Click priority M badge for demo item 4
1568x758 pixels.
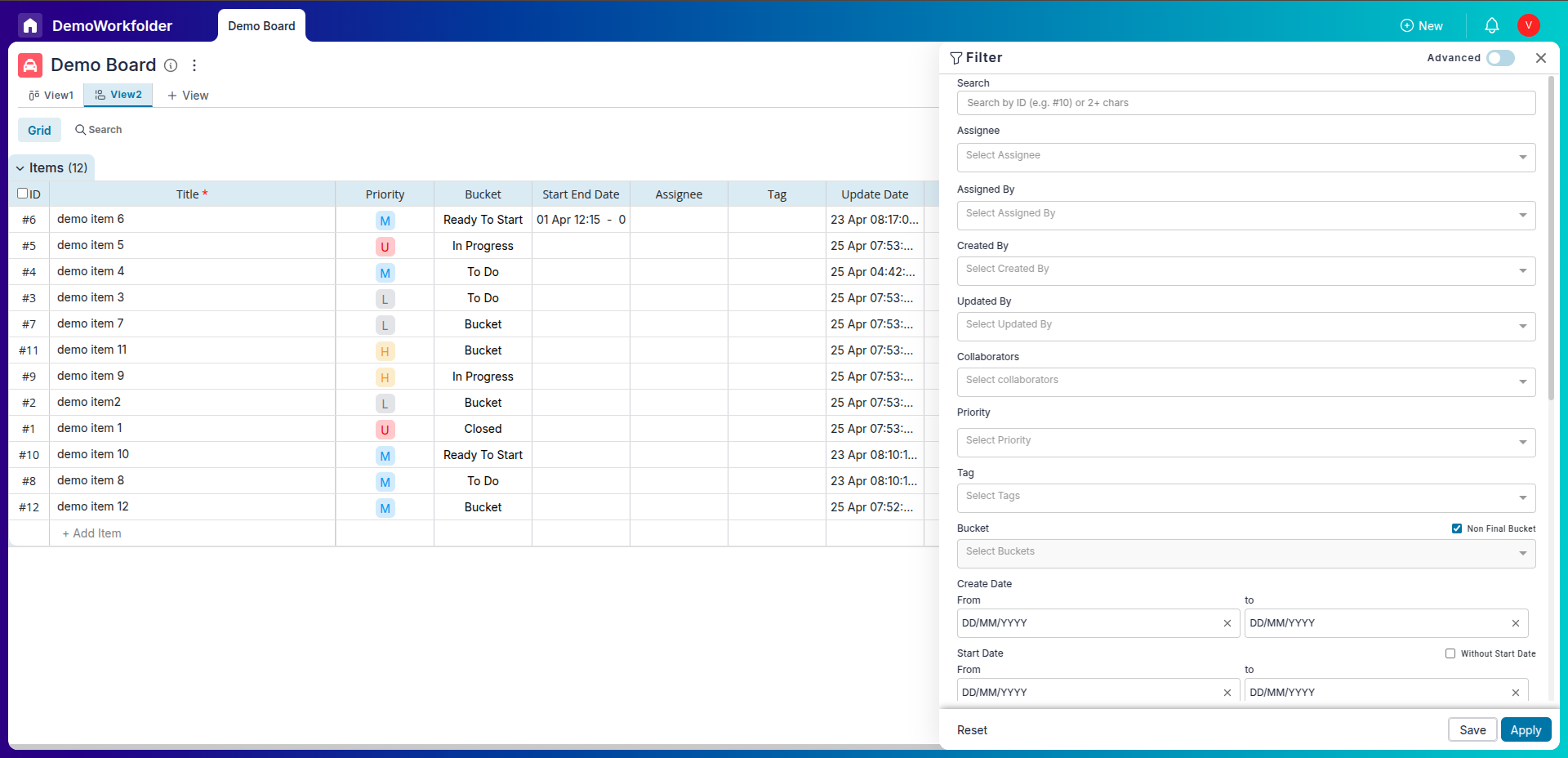[385, 273]
